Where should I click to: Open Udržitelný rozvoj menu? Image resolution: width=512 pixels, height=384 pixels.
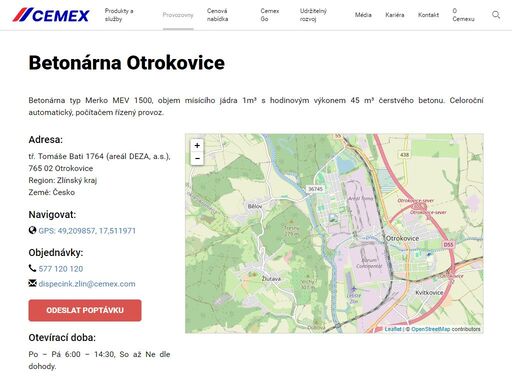(x=313, y=15)
